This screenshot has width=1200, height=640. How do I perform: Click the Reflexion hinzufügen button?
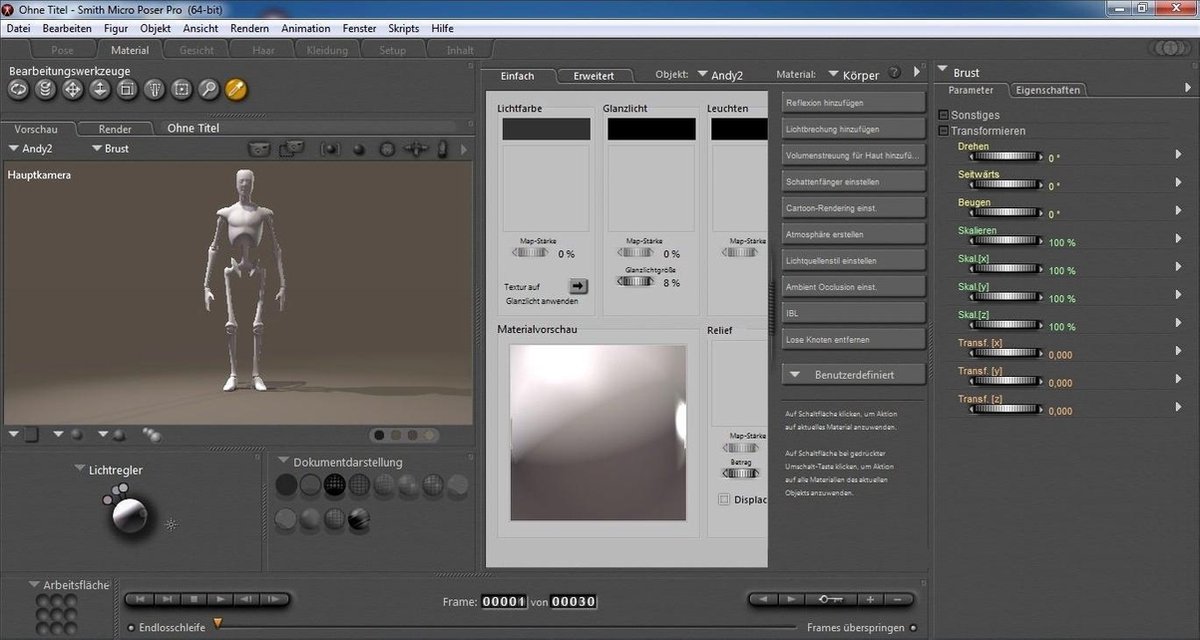(853, 102)
